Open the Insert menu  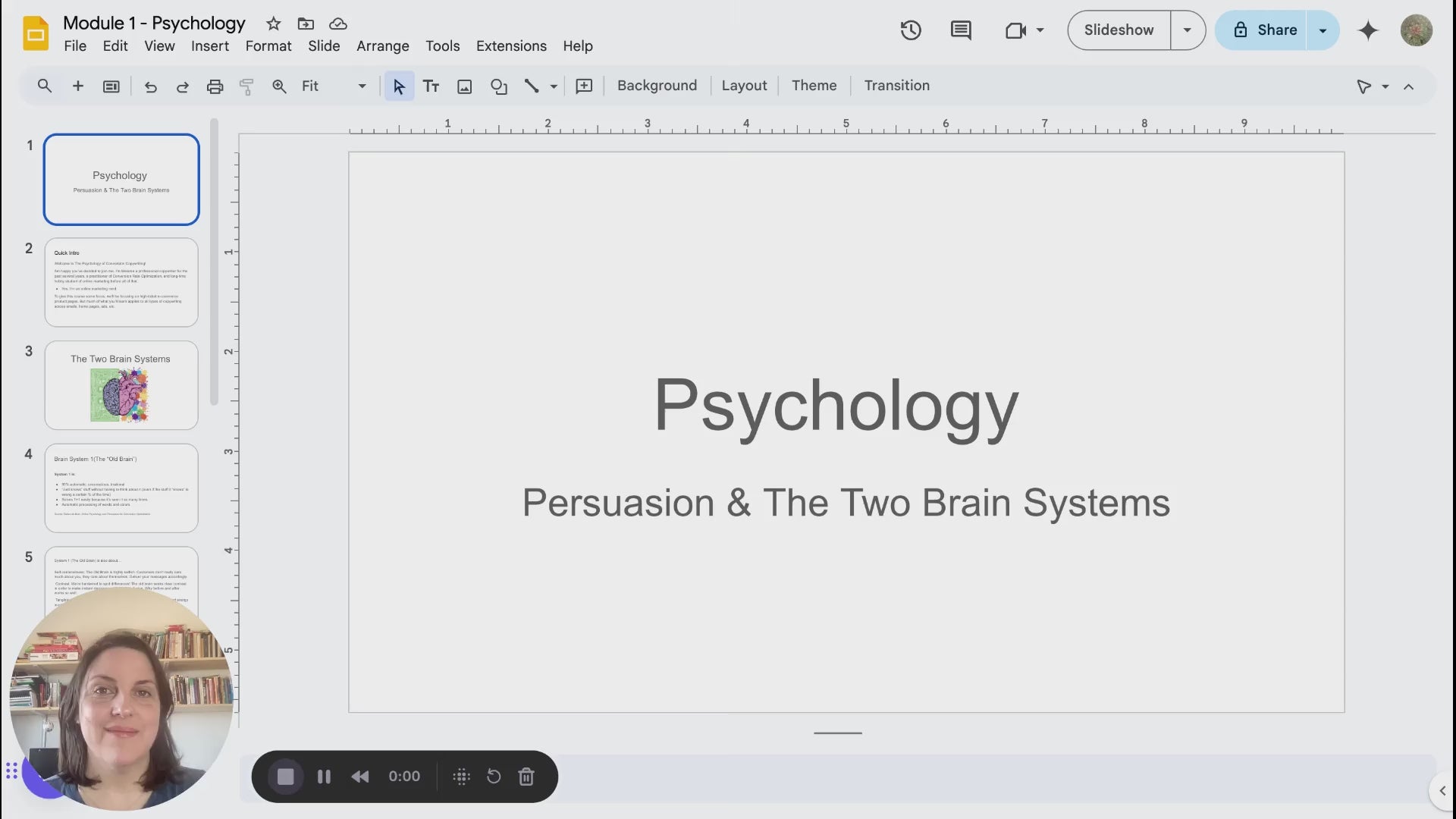209,46
